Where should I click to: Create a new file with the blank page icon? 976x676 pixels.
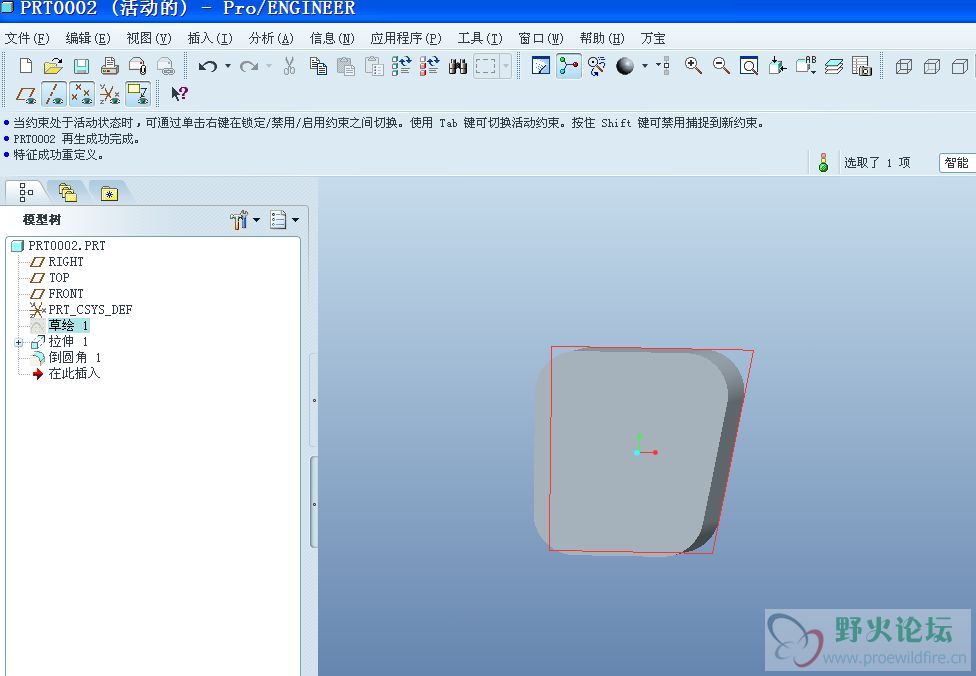coord(26,65)
